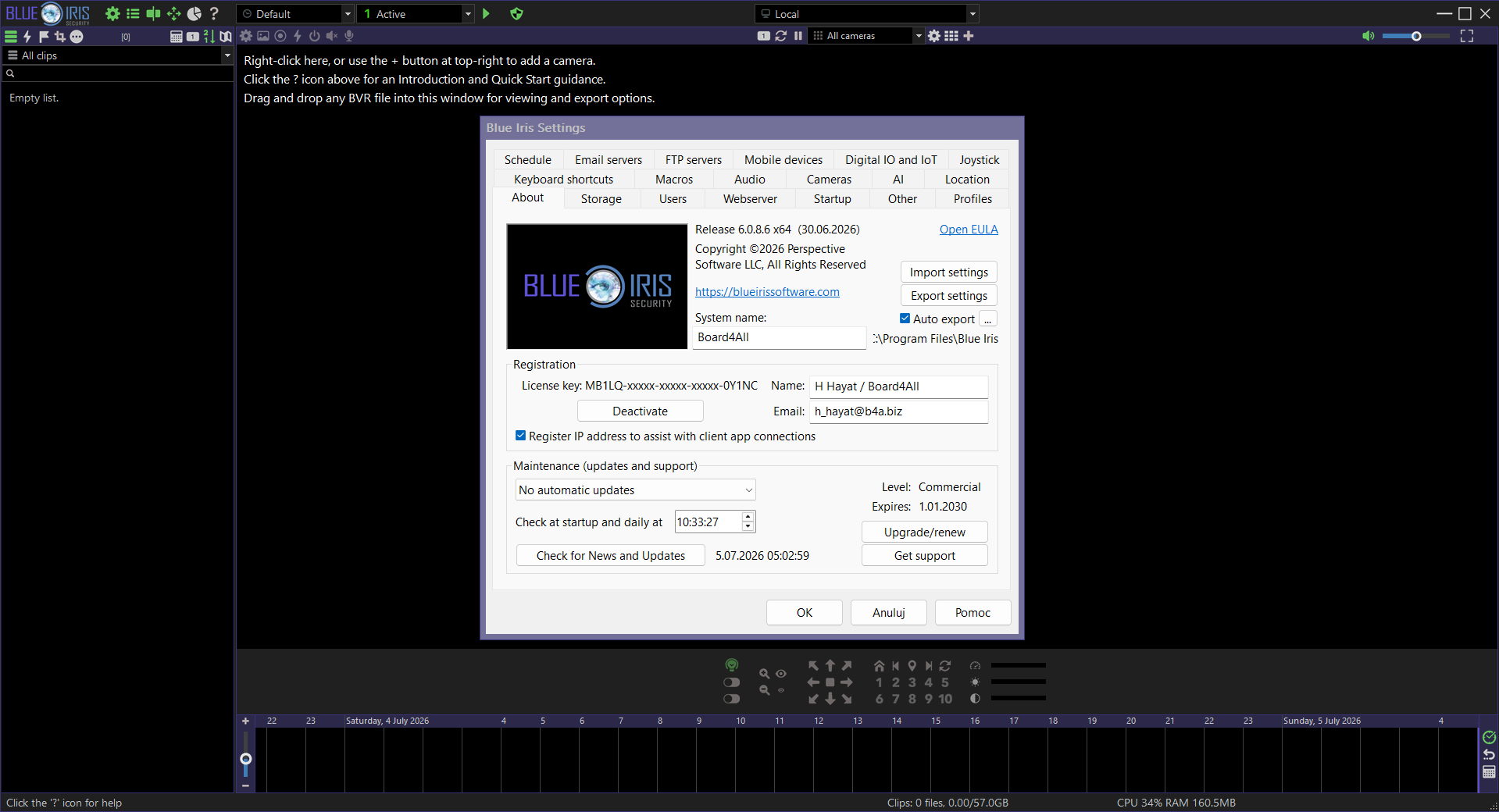Enter full screen with the corners icon
The height and width of the screenshot is (812, 1499).
(1467, 36)
